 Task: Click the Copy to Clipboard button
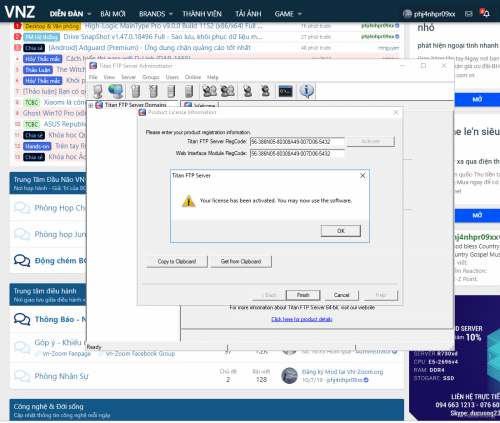[177, 261]
